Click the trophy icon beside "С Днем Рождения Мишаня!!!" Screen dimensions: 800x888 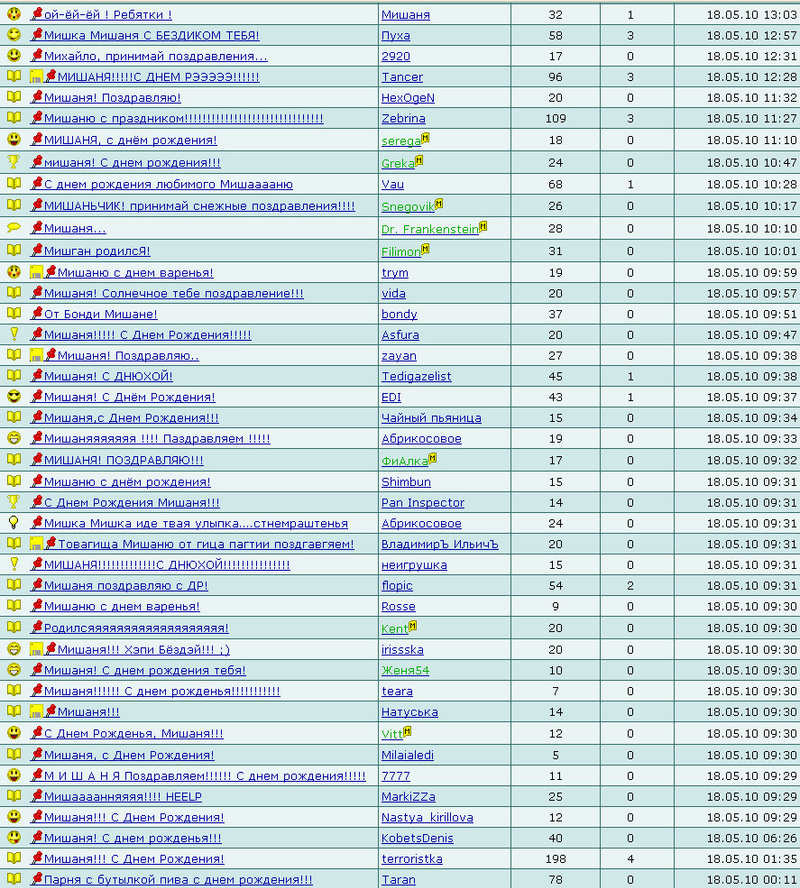14,502
